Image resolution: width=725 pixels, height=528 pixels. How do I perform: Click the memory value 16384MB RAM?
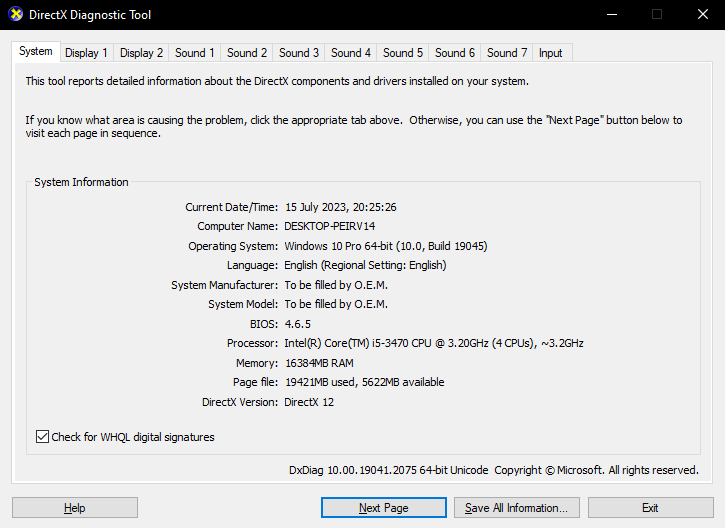coord(319,363)
